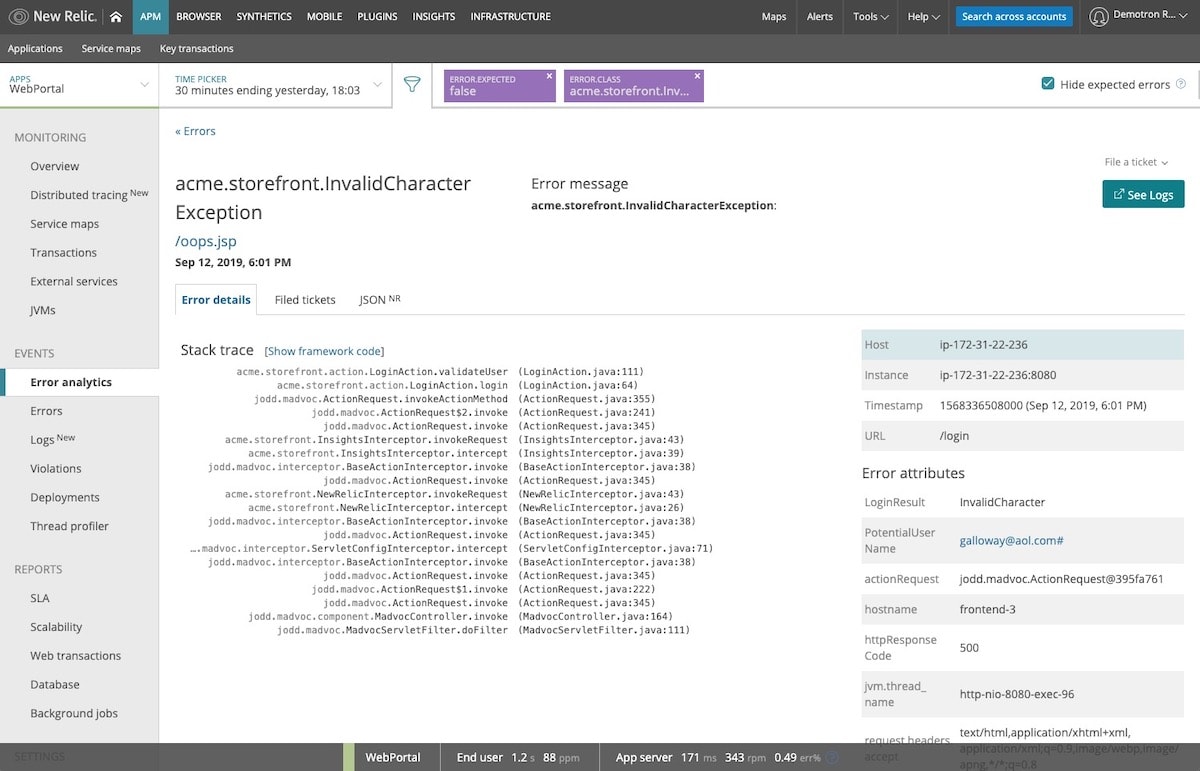Image resolution: width=1200 pixels, height=771 pixels.
Task: Open JVMs in sidebar
Action: pyautogui.click(x=43, y=311)
